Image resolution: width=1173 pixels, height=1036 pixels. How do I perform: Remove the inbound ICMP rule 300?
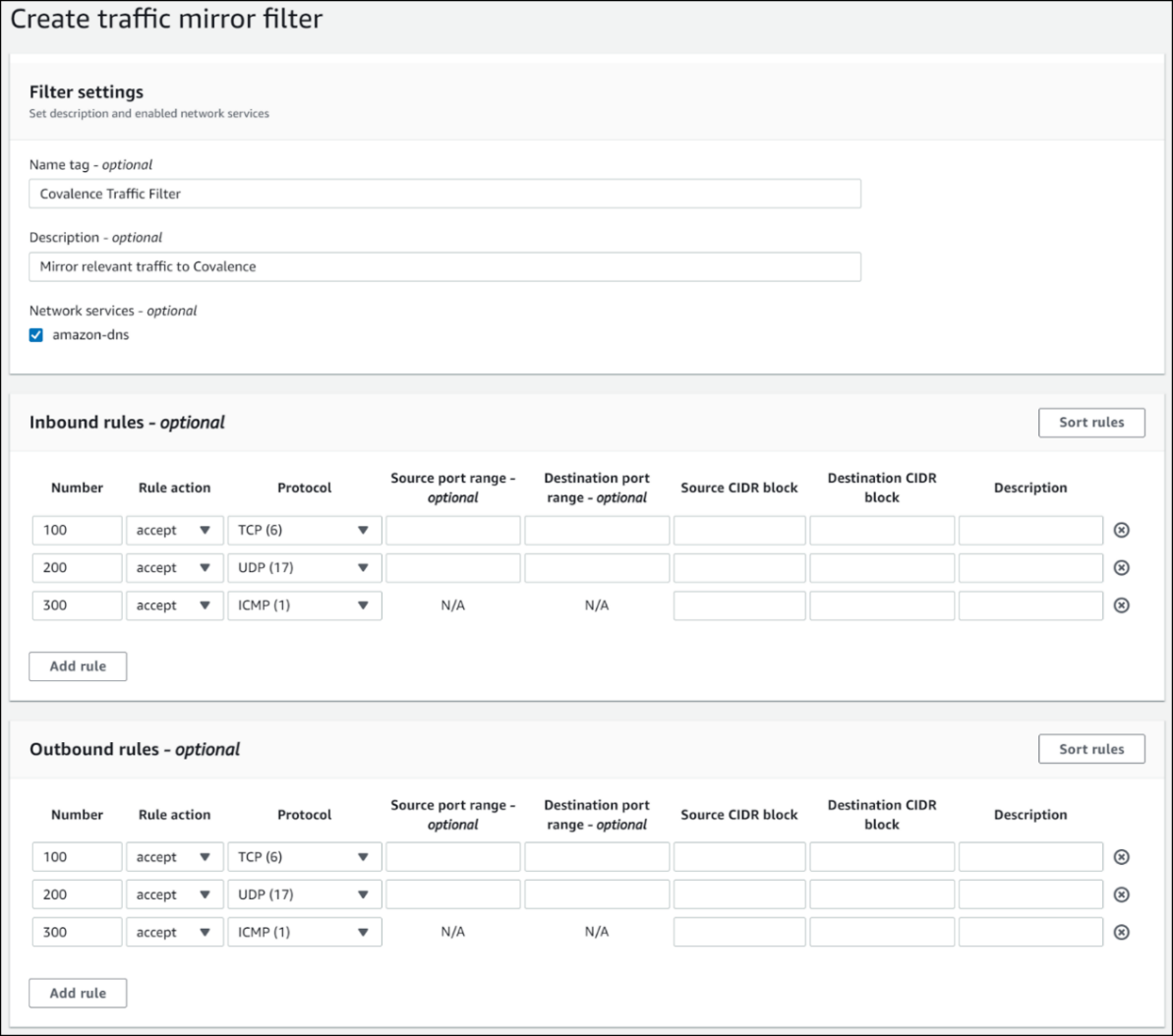tap(1123, 605)
